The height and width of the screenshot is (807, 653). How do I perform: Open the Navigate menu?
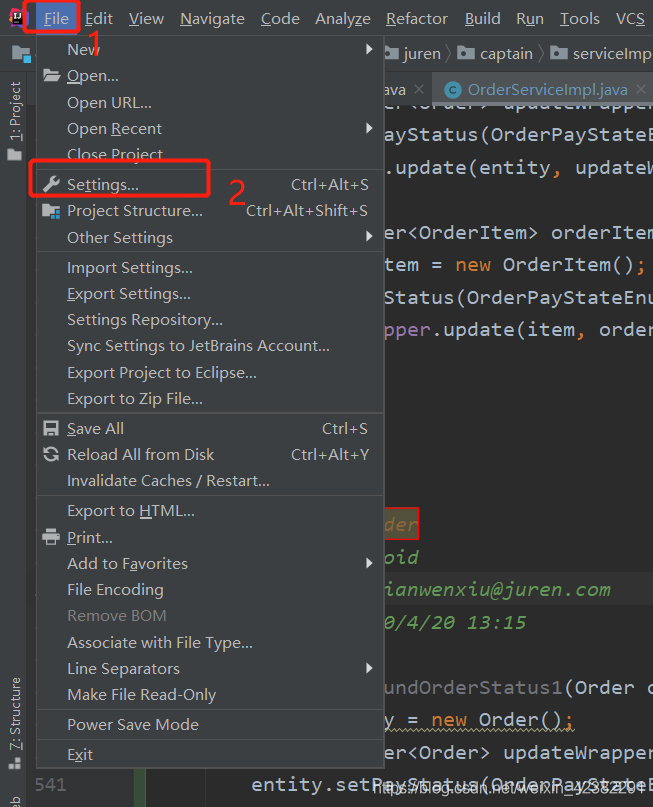coord(212,19)
